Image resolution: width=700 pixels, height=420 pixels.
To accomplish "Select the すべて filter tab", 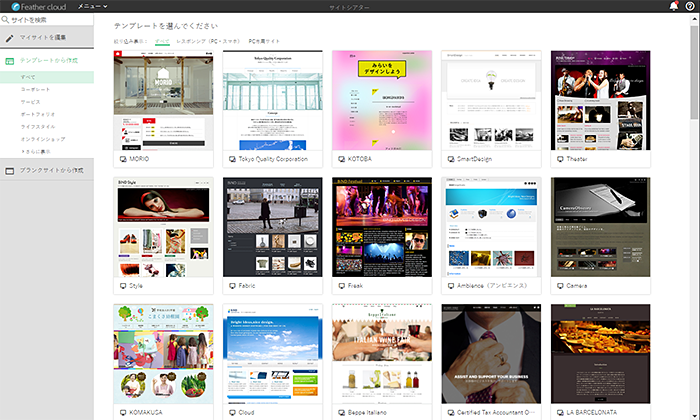I will (x=162, y=42).
